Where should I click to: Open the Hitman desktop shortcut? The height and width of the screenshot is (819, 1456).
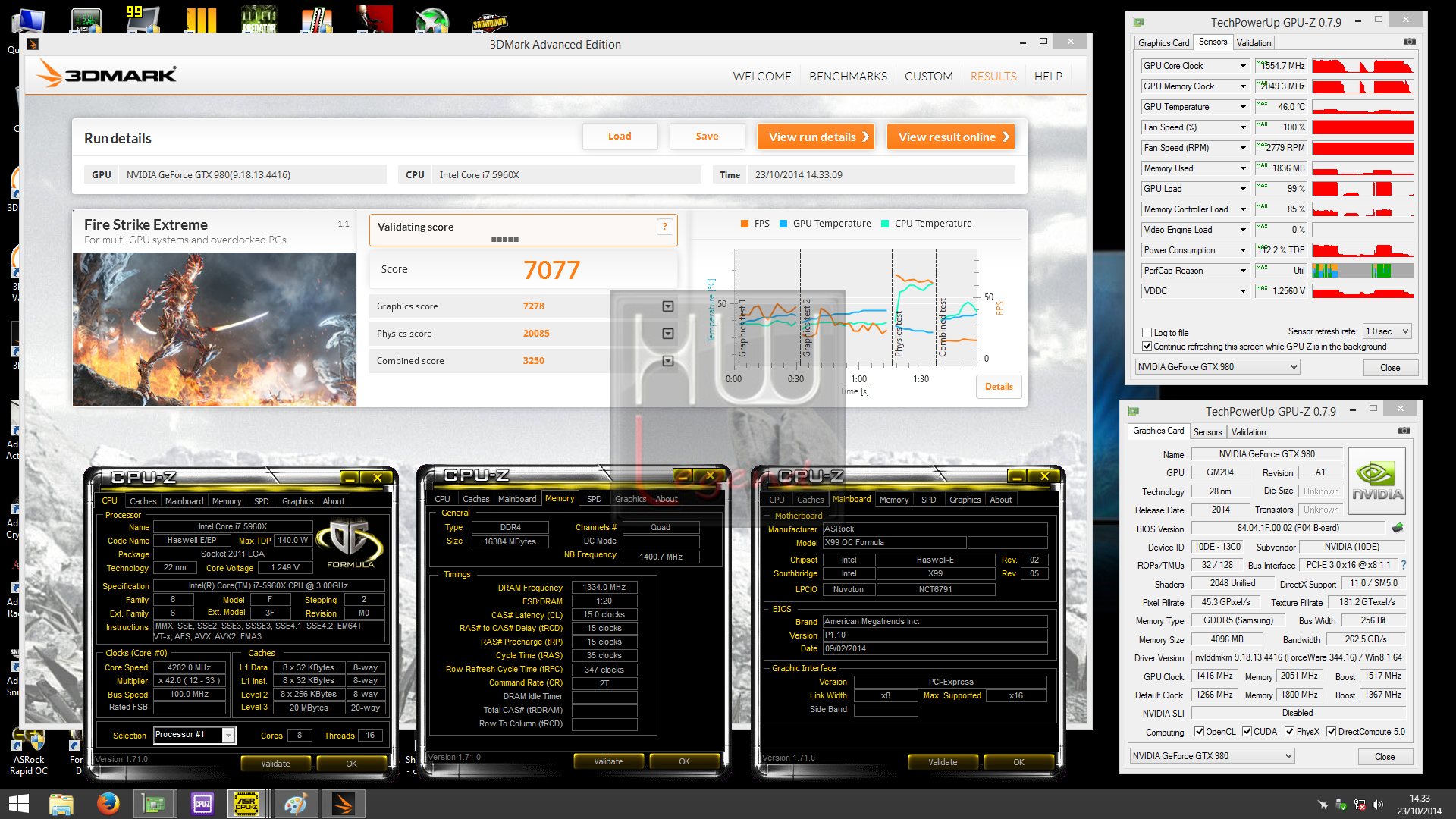point(375,19)
